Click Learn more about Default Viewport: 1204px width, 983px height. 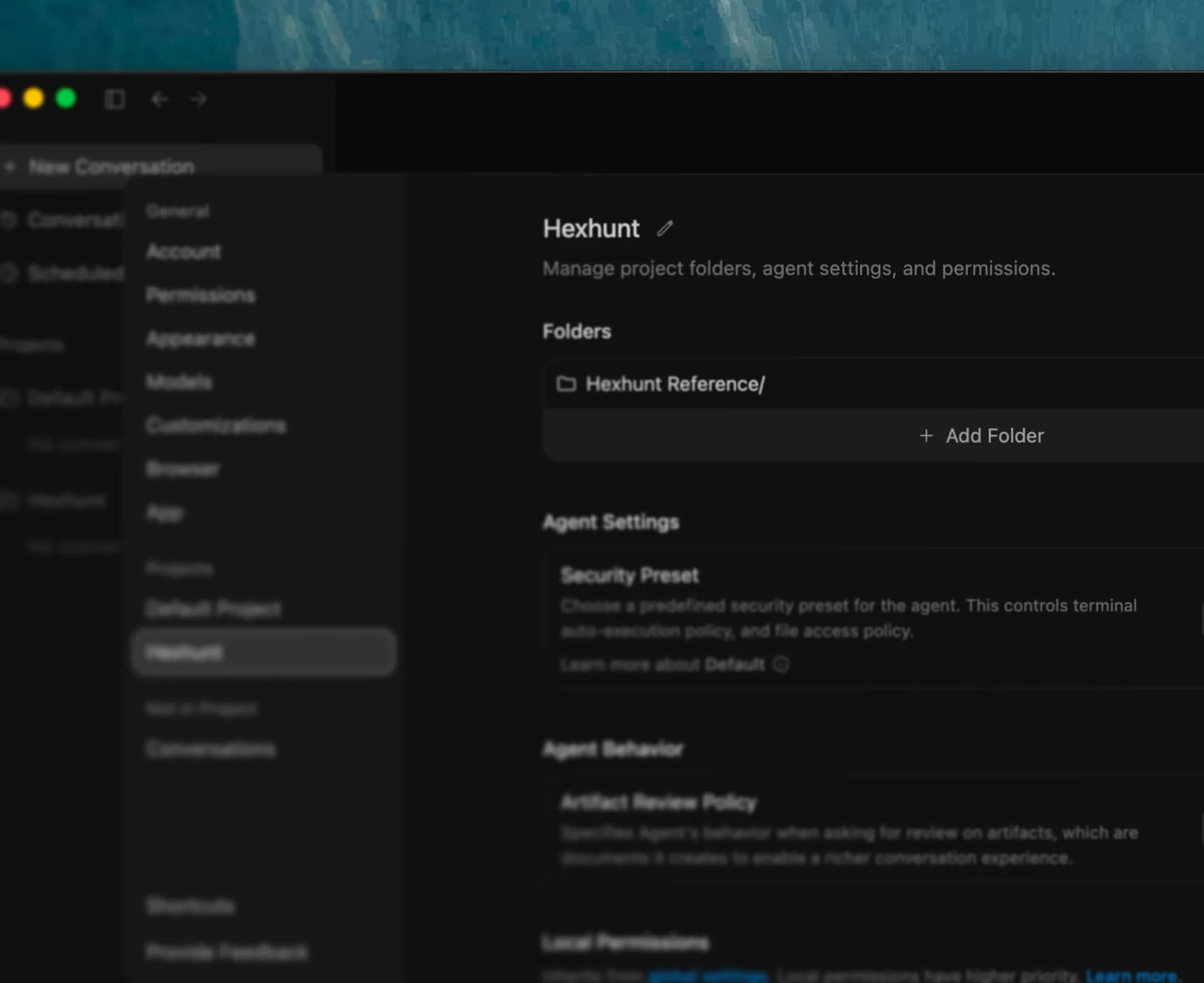coord(662,664)
